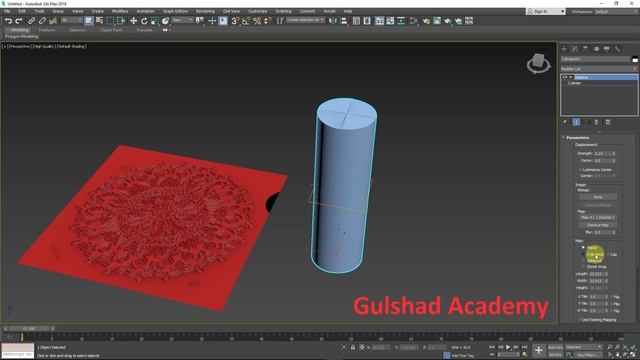Open the Workspaces Default dropdown

(x=616, y=11)
